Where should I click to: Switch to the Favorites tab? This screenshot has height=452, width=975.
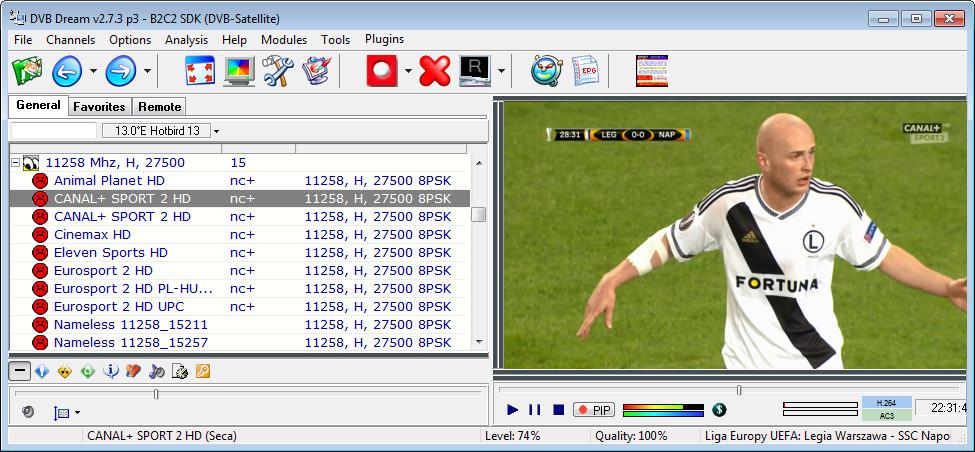coord(99,107)
